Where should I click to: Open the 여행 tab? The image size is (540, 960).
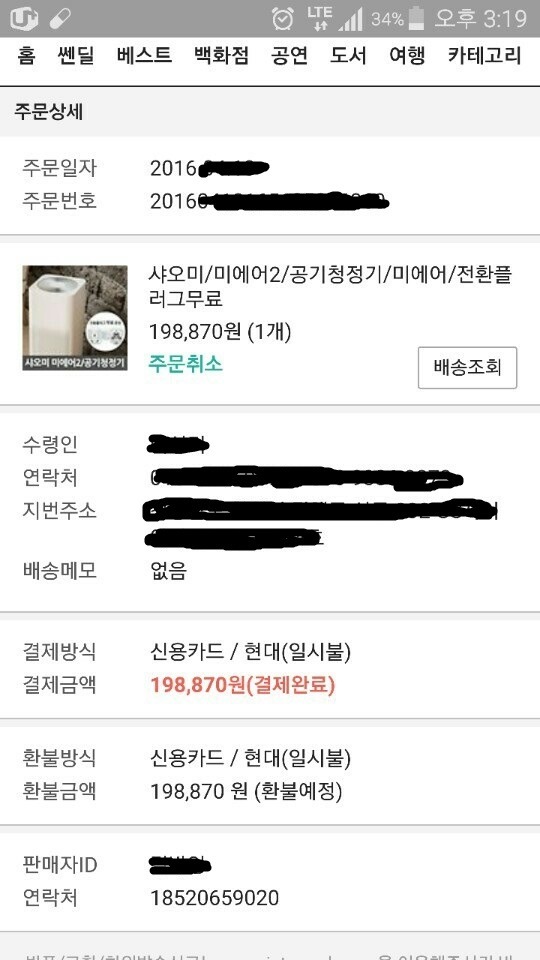click(x=407, y=56)
